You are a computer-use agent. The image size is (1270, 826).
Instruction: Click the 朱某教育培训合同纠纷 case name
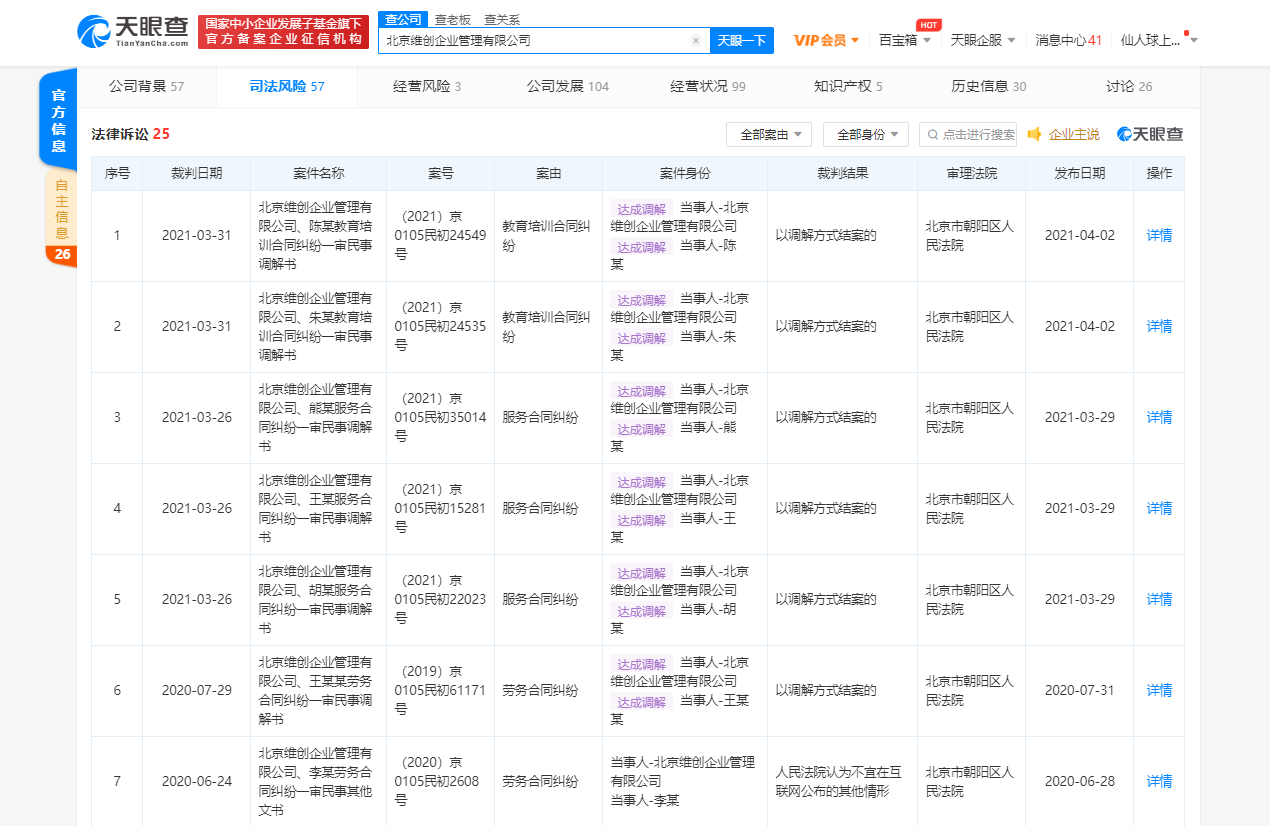(x=316, y=326)
